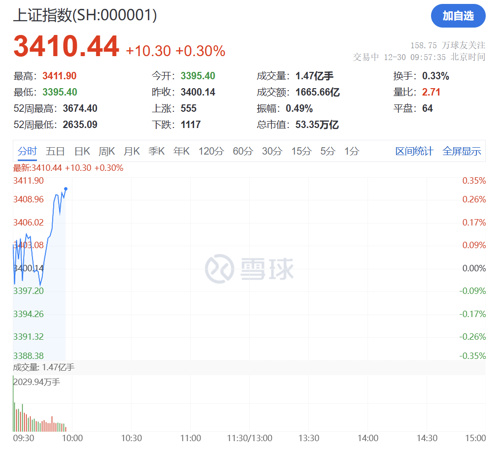Click the 11:30/13:00 time axis label
The image size is (500, 451).
coord(250,438)
